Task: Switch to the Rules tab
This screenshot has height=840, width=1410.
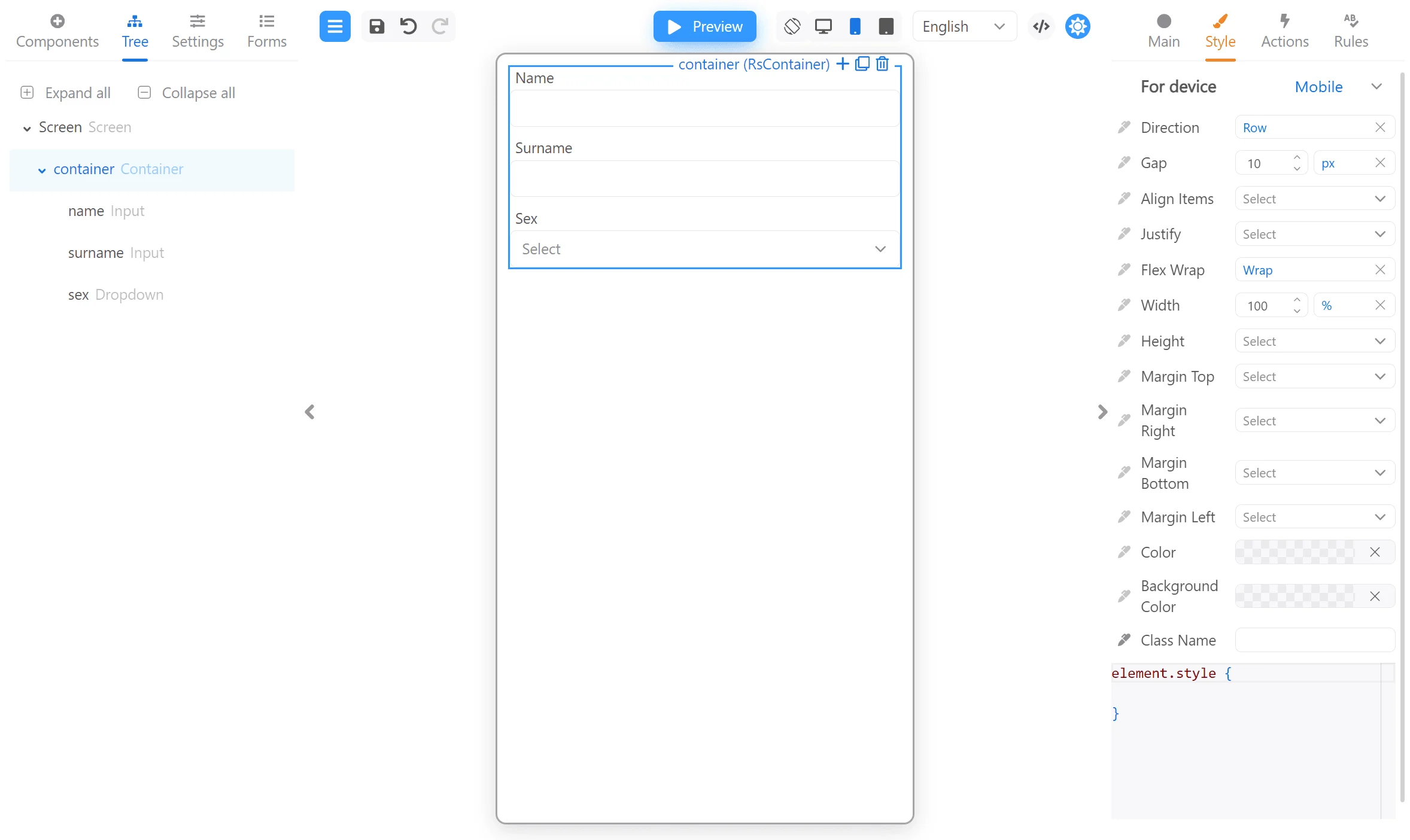Action: pyautogui.click(x=1351, y=31)
